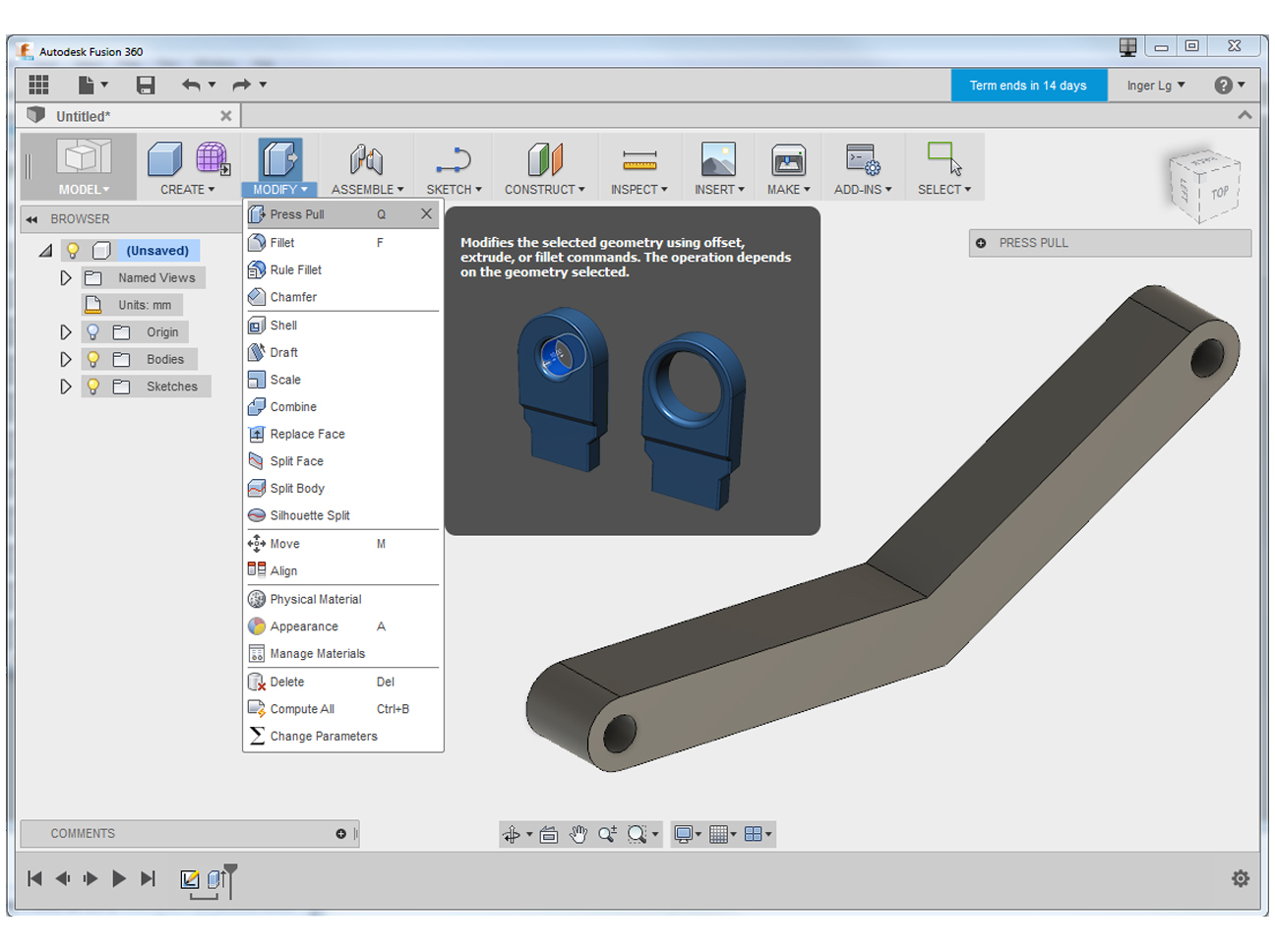The height and width of the screenshot is (952, 1275).
Task: Click the Press Pull toolbar icon
Action: pyautogui.click(x=280, y=158)
